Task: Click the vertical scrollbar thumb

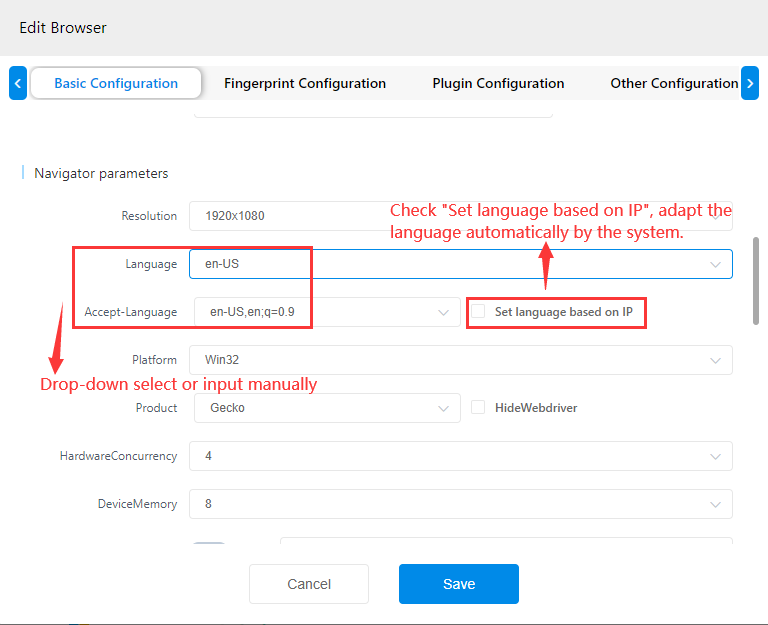Action: [756, 281]
